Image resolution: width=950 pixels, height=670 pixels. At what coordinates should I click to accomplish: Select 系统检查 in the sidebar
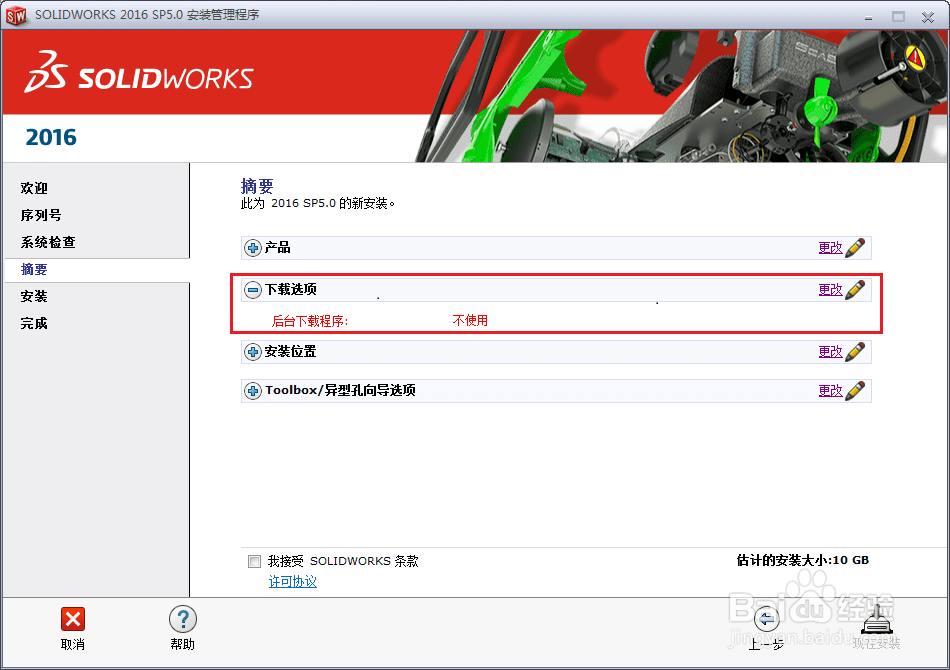[48, 242]
